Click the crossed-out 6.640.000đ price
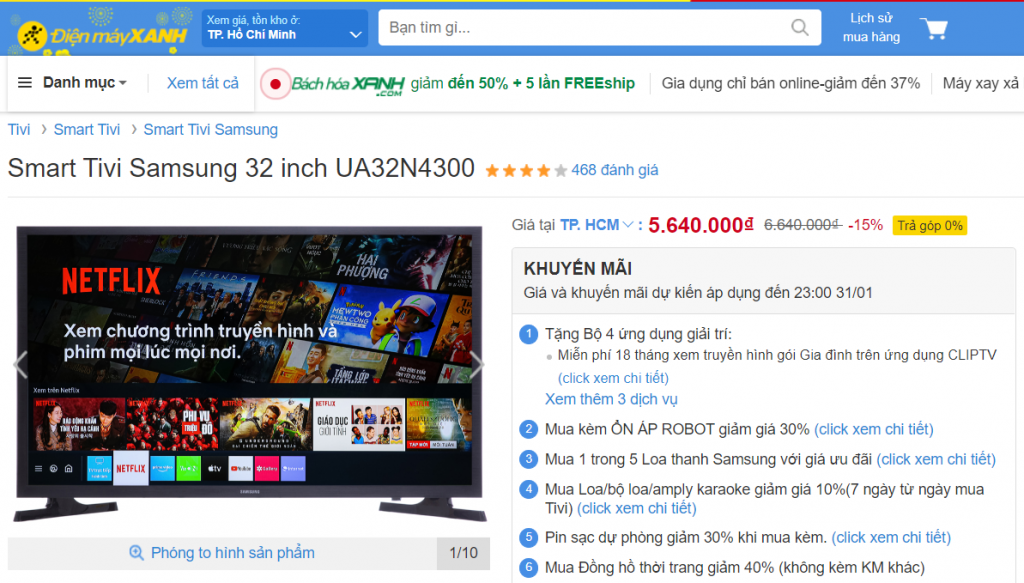The width and height of the screenshot is (1024, 583). [803, 225]
